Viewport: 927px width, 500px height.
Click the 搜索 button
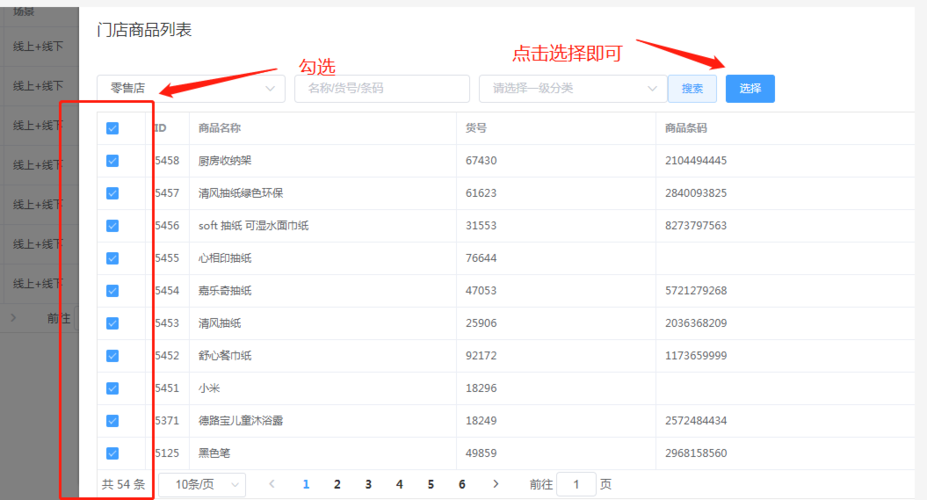pos(692,89)
